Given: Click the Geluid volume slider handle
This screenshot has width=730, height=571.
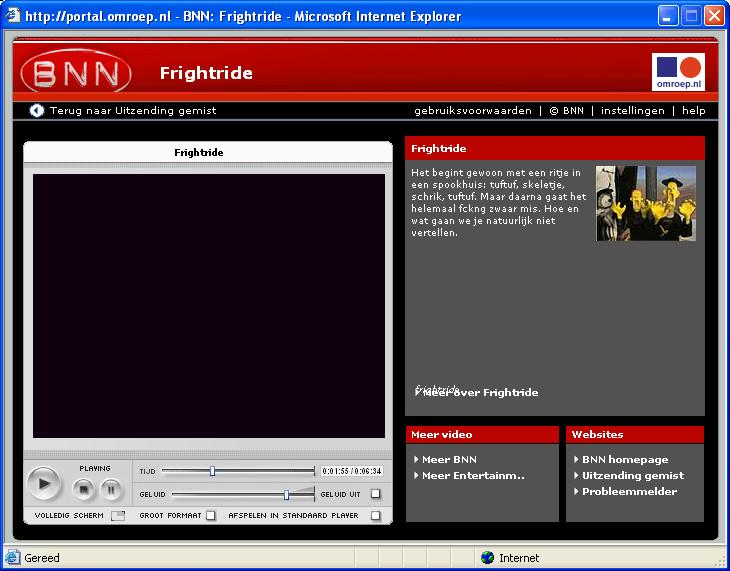Looking at the screenshot, I should [x=286, y=495].
